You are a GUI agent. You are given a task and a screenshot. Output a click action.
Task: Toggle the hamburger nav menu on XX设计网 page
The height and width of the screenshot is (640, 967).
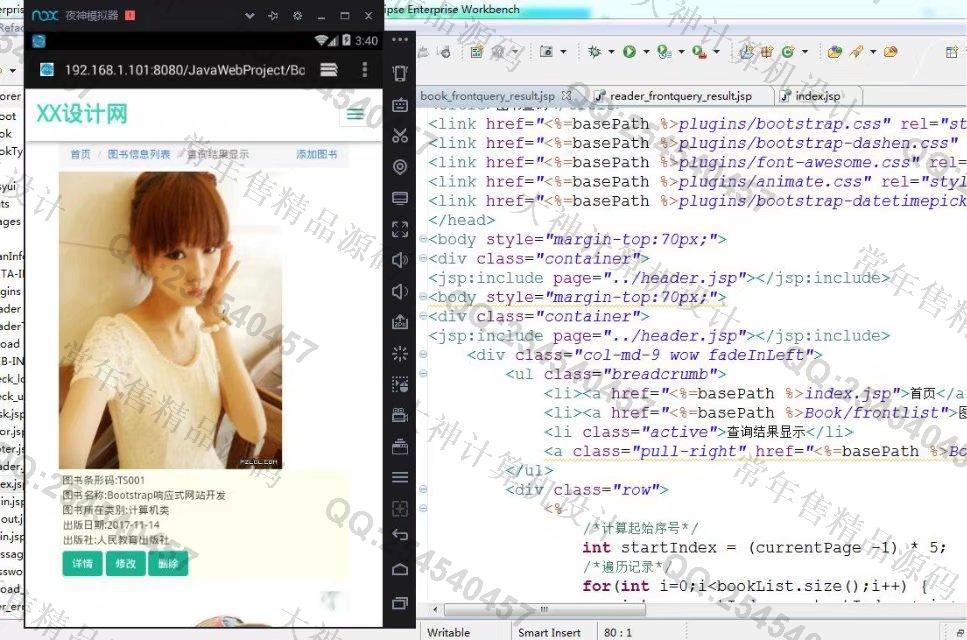pyautogui.click(x=355, y=115)
